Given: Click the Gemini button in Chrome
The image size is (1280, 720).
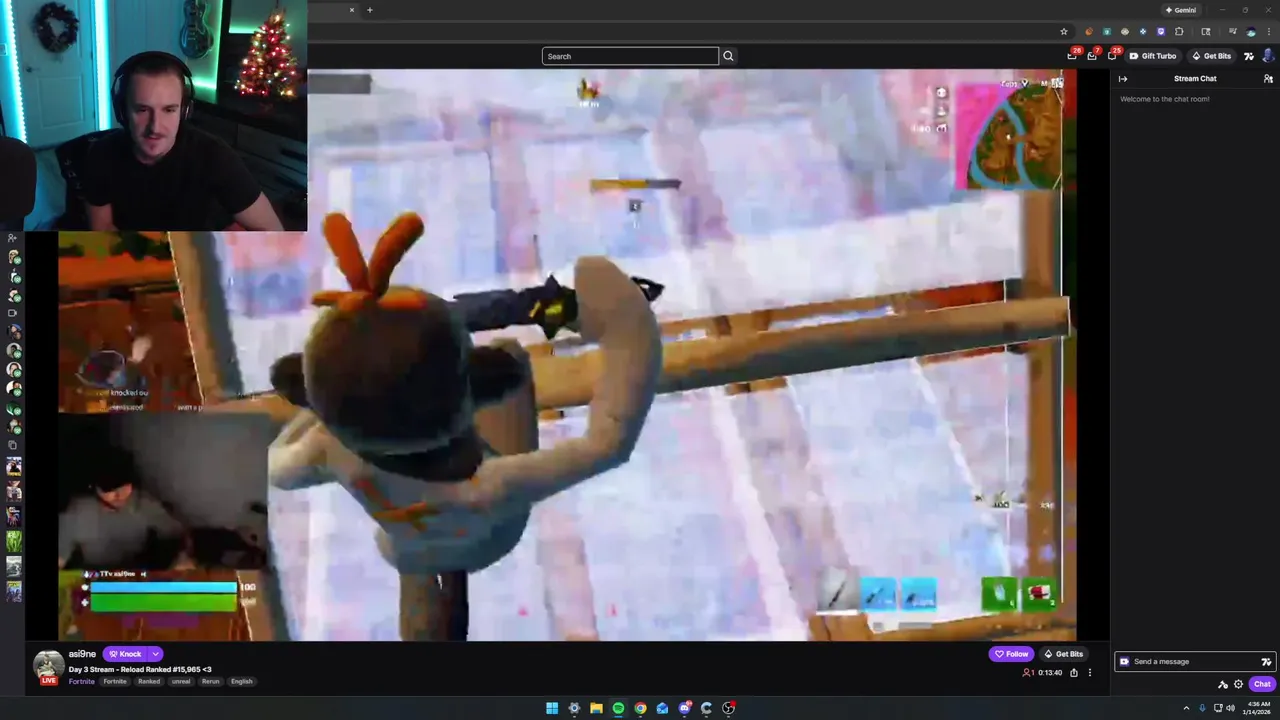Looking at the screenshot, I should 1181,10.
